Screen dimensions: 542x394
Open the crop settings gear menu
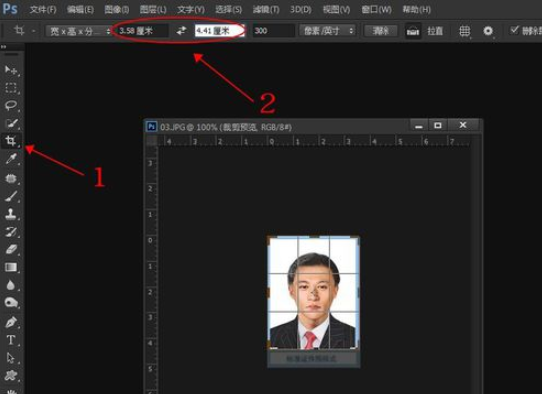click(488, 31)
